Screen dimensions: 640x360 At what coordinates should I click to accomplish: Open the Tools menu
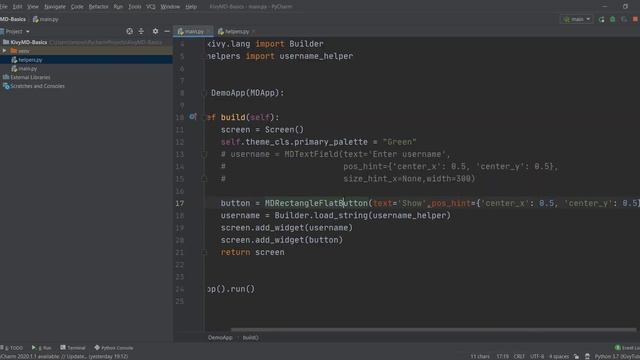(134, 7)
